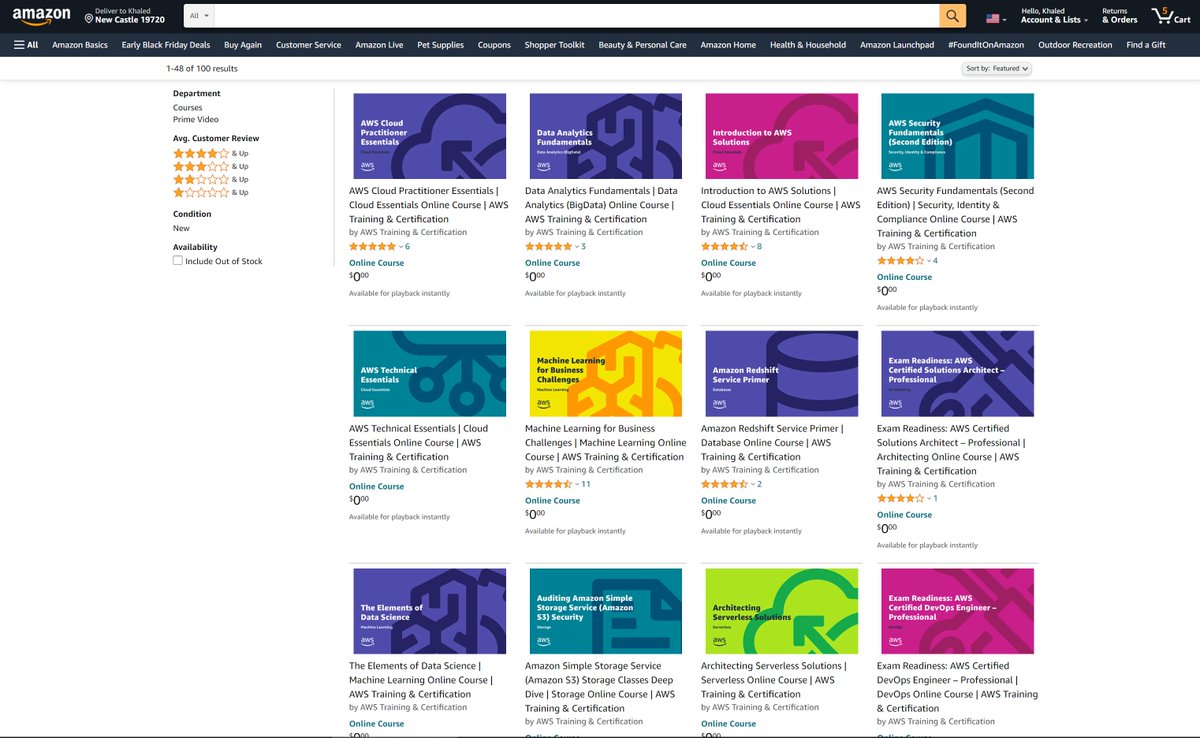
Task: Filter by 1 star & up
Action: tap(211, 192)
